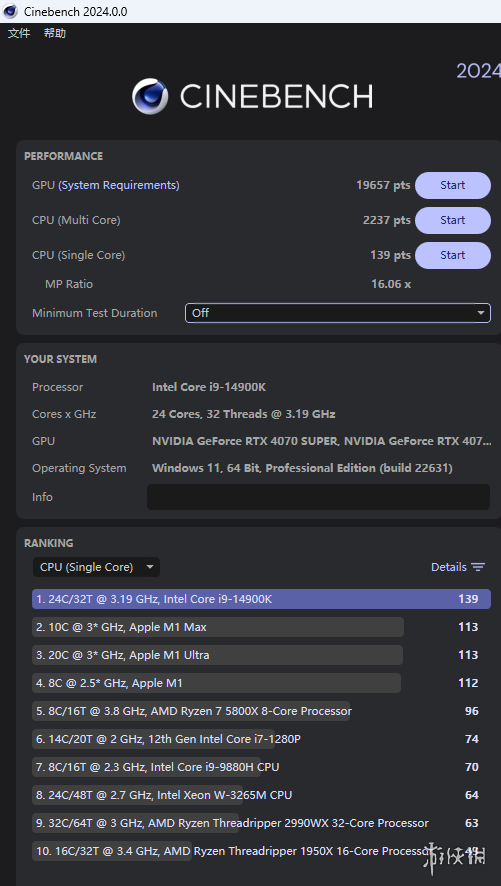Select the Intel Core i9-14900K ranking entry

coord(262,599)
